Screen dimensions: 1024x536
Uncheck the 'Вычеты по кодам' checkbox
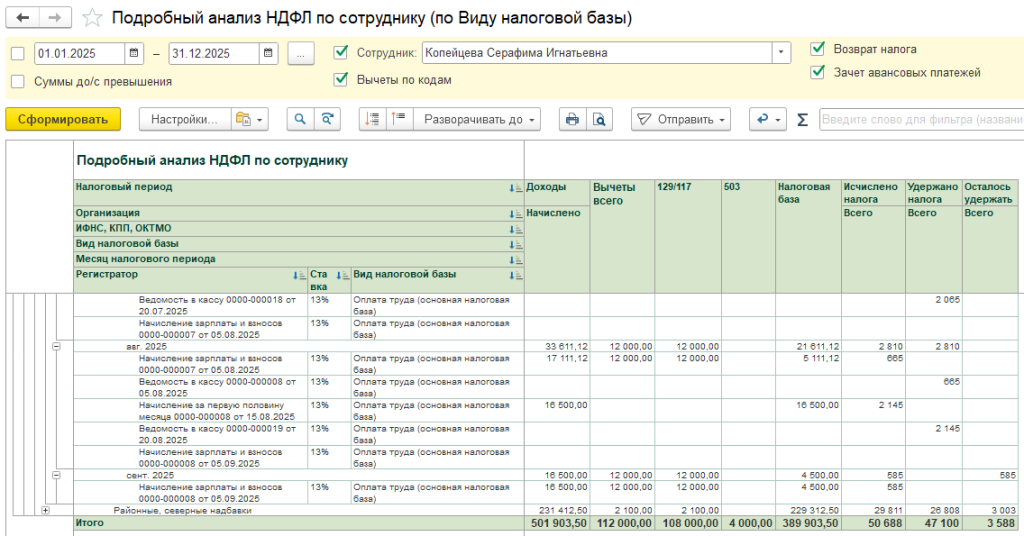point(341,79)
